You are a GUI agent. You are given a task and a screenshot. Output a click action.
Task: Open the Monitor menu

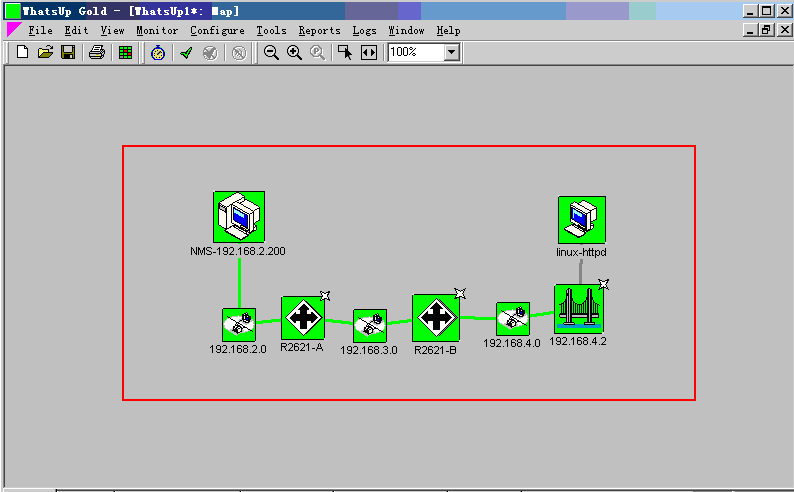[x=157, y=30]
